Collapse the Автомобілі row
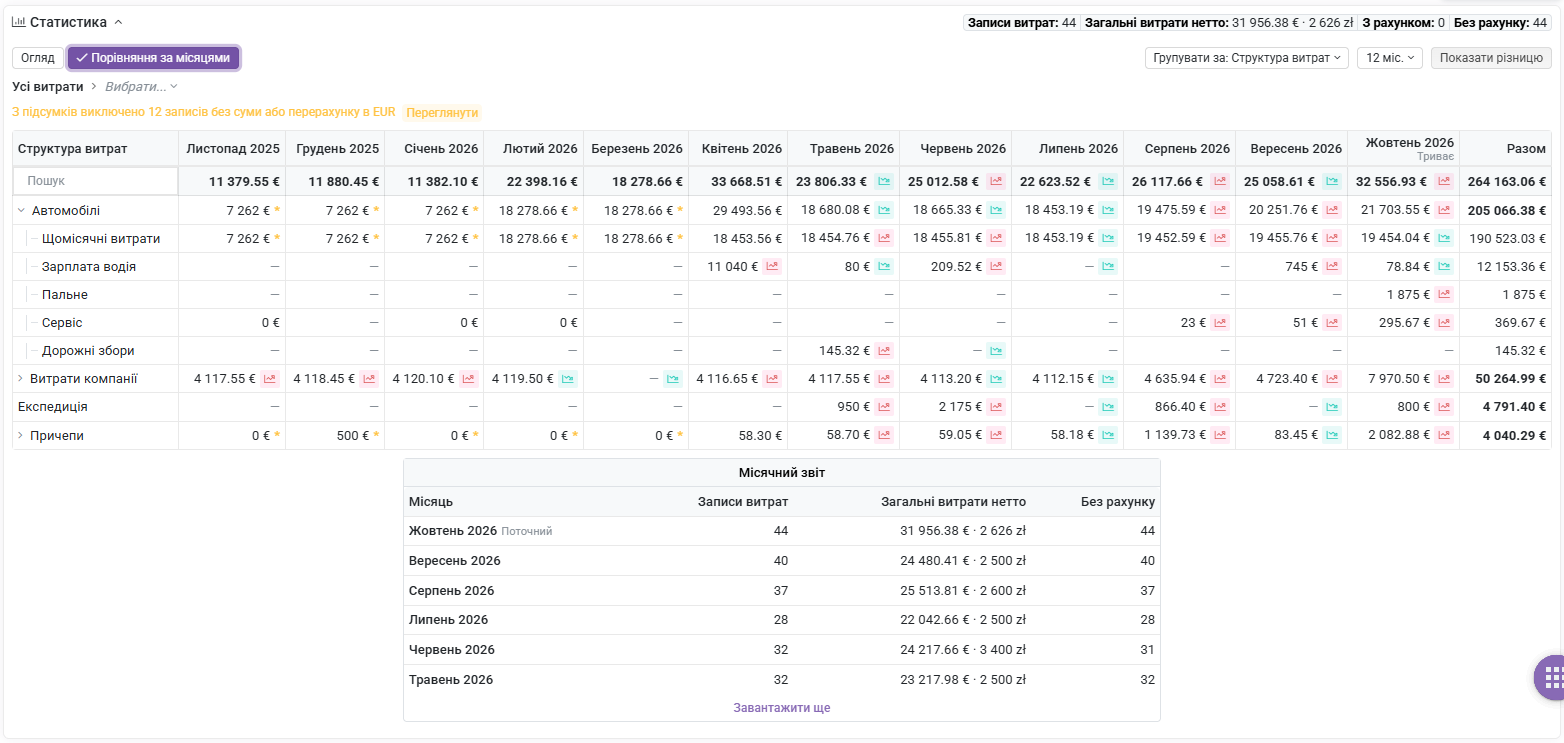This screenshot has width=1564, height=743. 21,210
